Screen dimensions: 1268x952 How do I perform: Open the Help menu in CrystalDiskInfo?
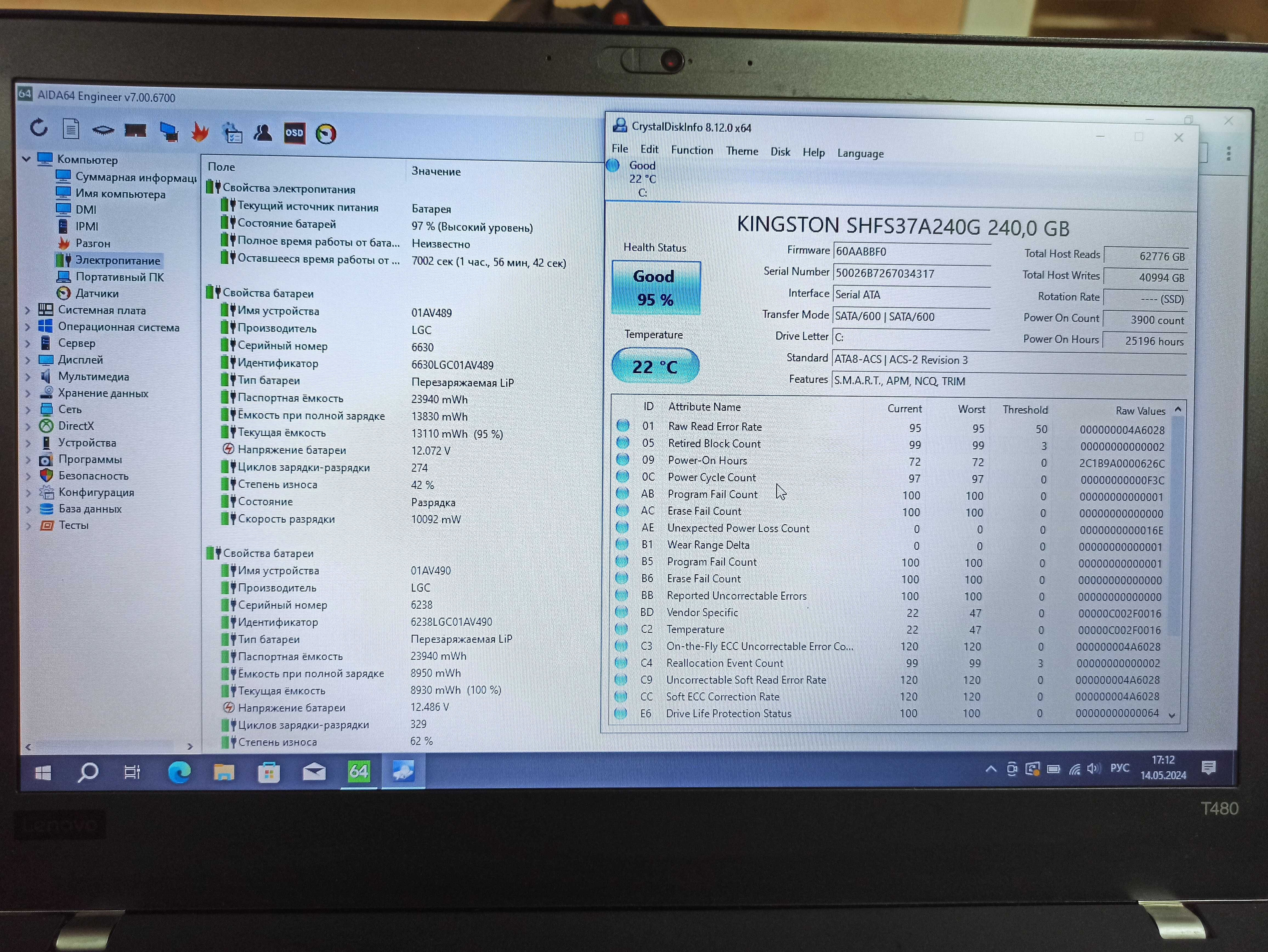813,152
